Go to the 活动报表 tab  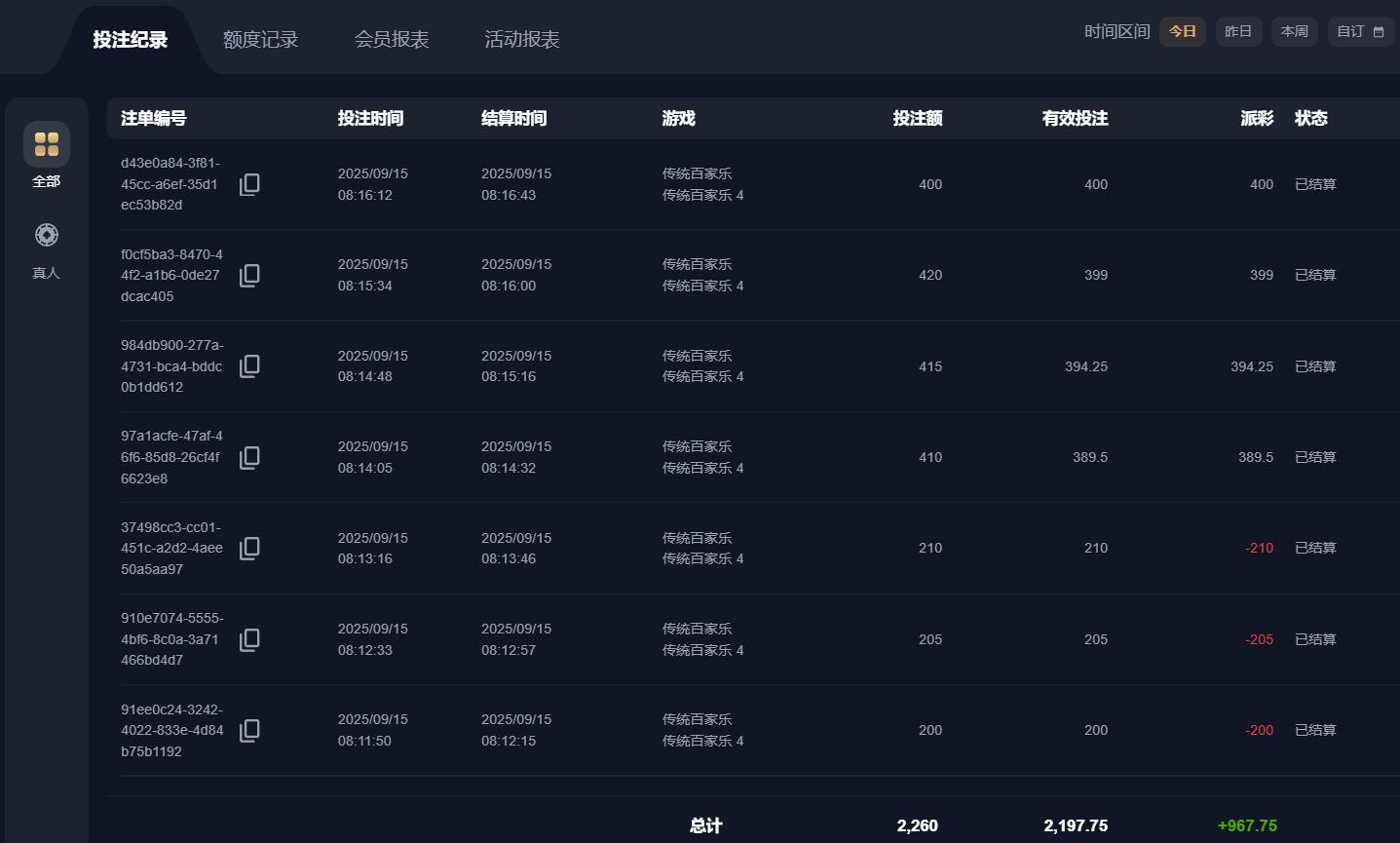522,40
